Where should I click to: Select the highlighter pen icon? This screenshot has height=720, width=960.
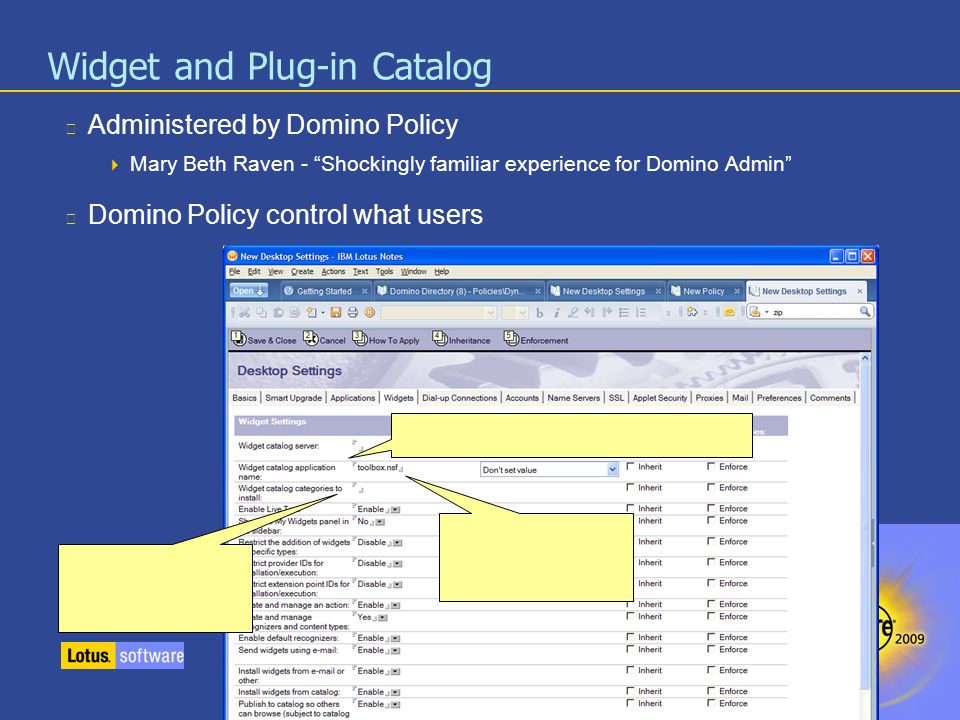click(x=573, y=313)
